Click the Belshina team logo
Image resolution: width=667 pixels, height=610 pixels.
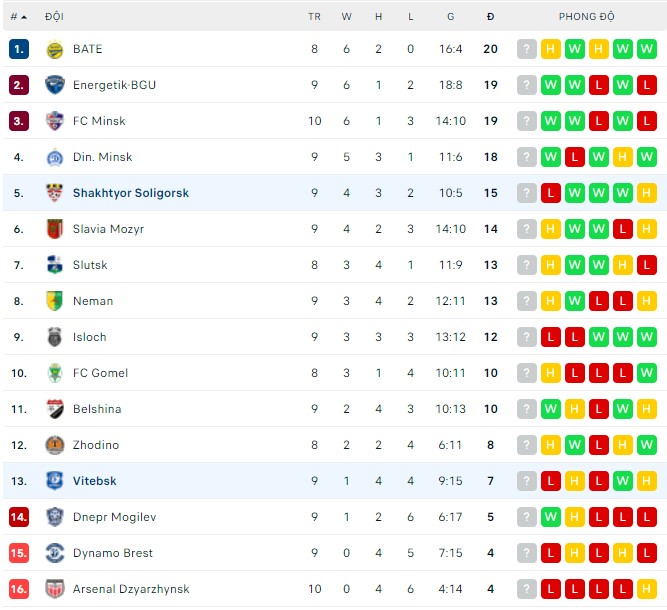tap(55, 409)
